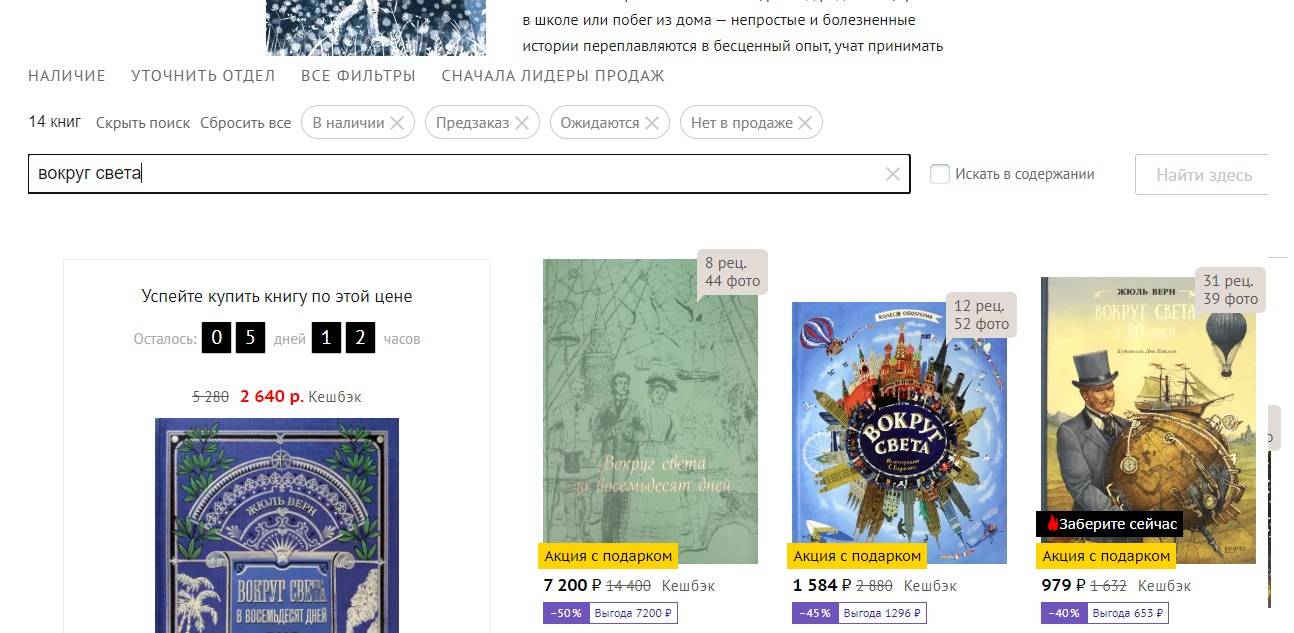Remove the "Нет в продаже" filter chip

coord(805,123)
